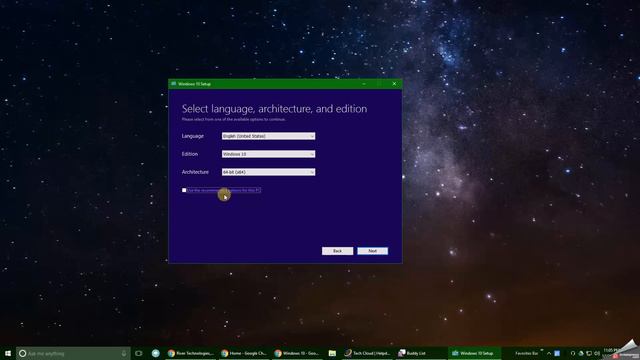Click Windows 10 Setup taskbar button
Image resolution: width=640 pixels, height=360 pixels.
[474, 353]
